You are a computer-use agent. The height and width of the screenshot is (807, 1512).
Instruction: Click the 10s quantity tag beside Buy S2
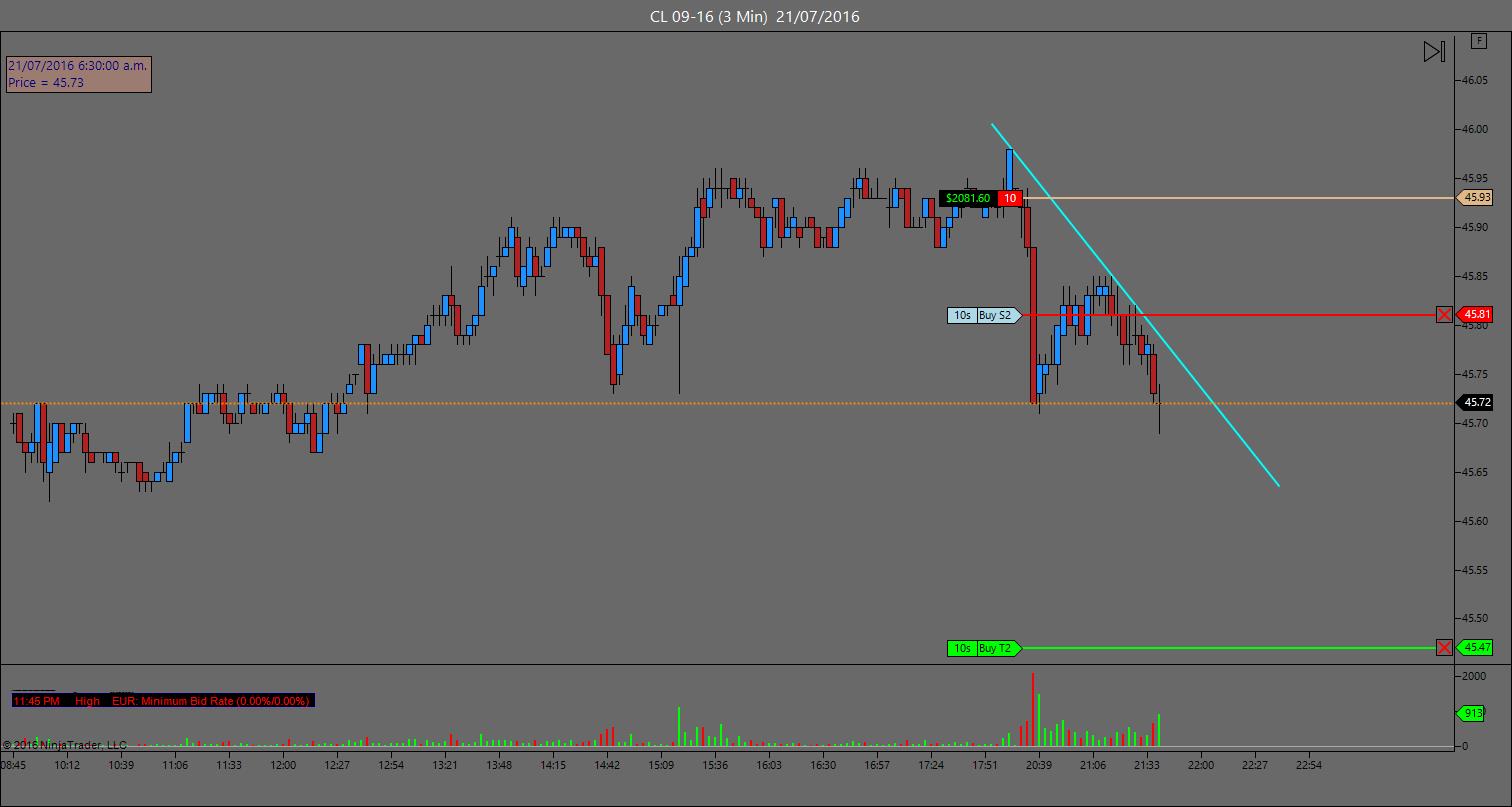[x=962, y=315]
